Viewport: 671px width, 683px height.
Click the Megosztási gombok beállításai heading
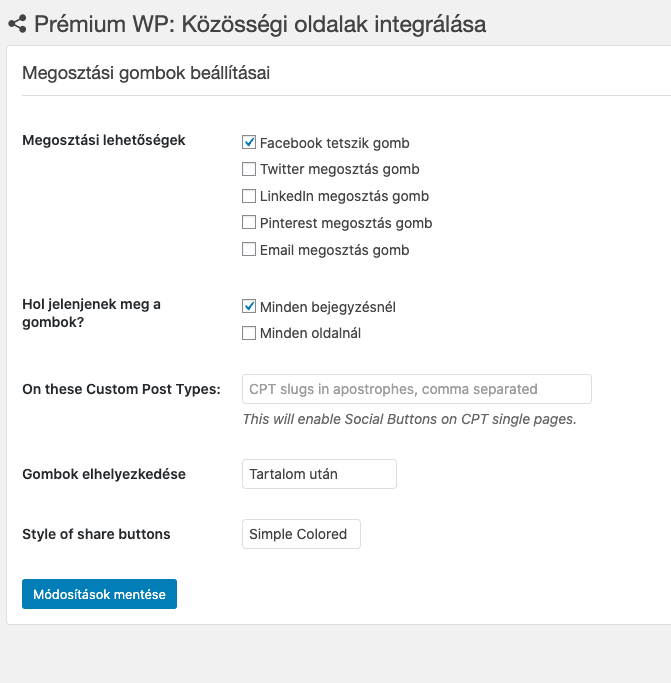click(x=146, y=73)
